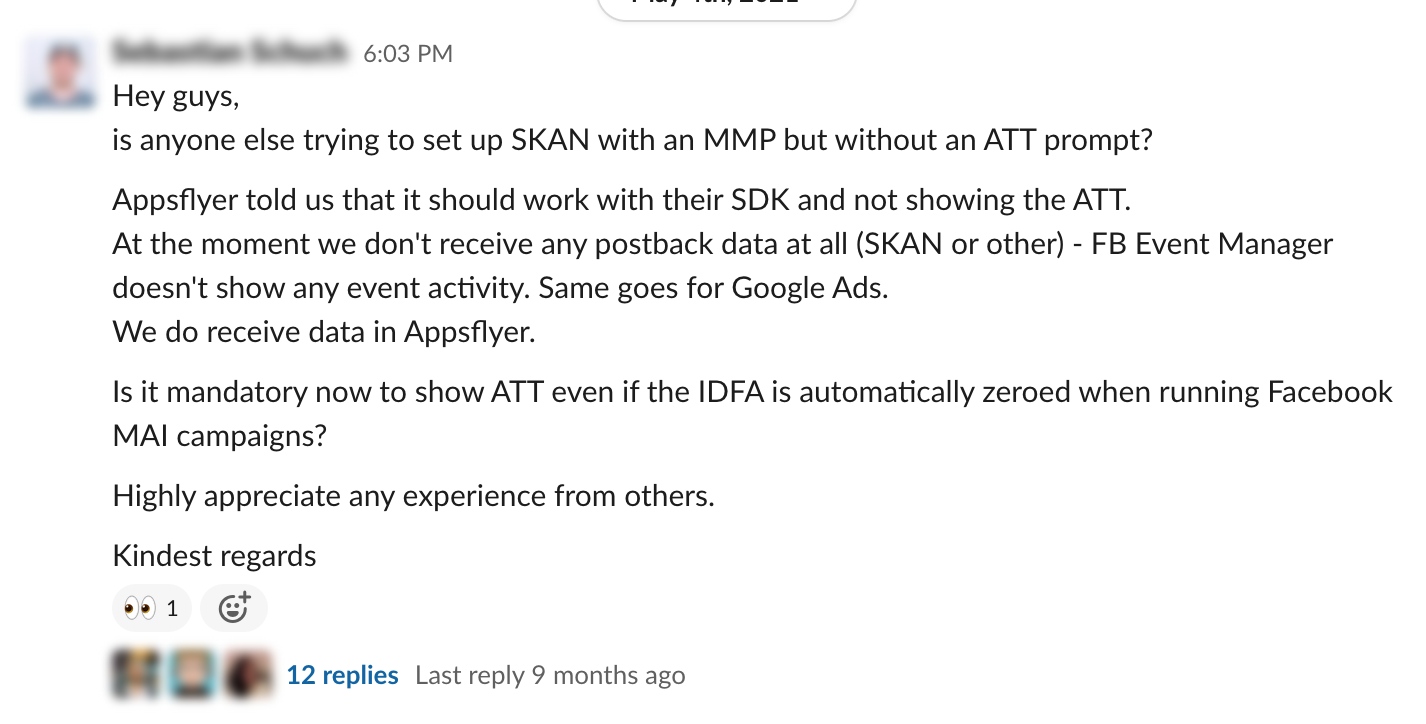Open the date divider pill dropdown at top
Viewport: 1426px width, 724px height.
727,5
